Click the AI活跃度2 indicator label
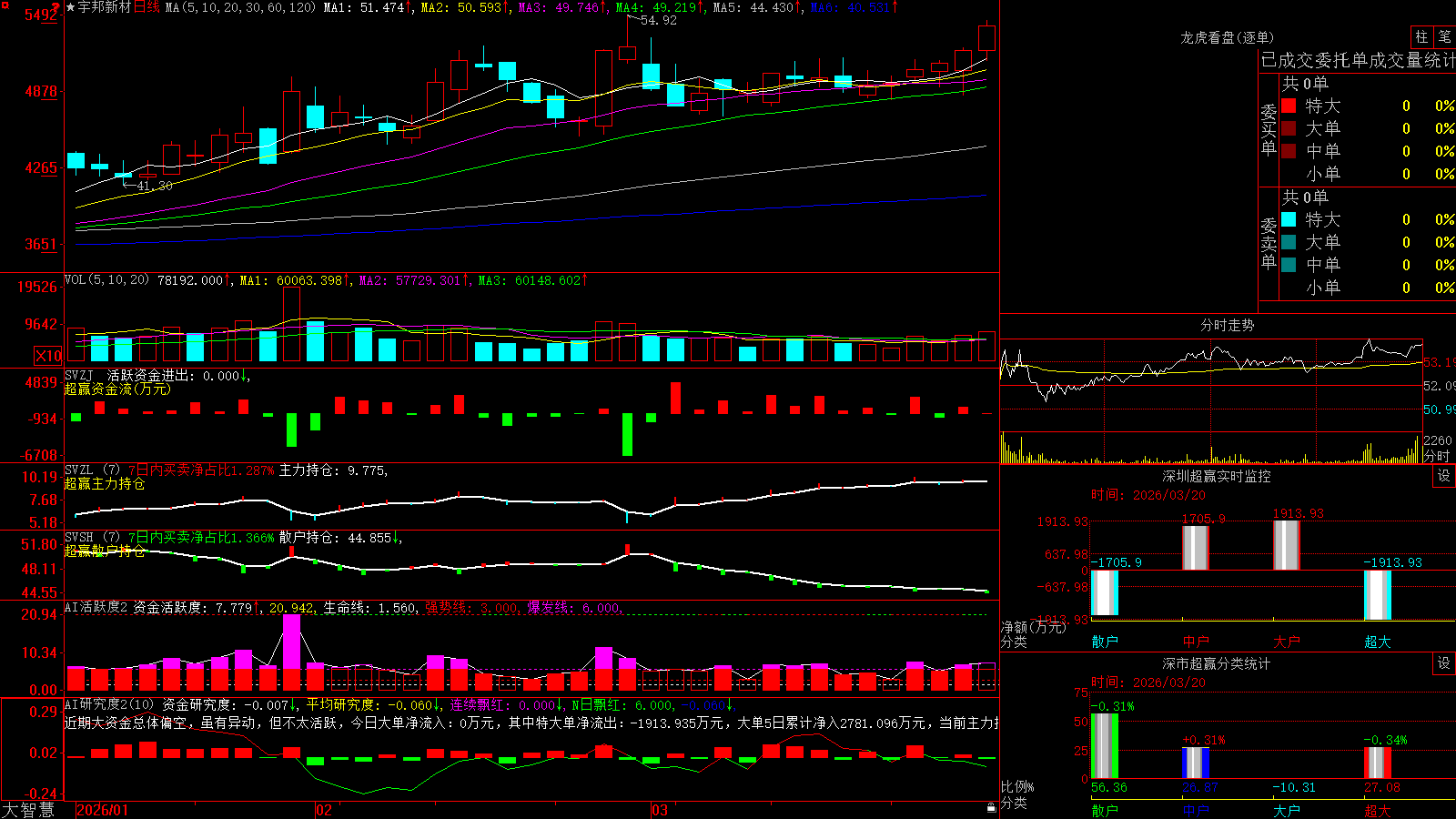This screenshot has width=1456, height=819. pos(96,607)
